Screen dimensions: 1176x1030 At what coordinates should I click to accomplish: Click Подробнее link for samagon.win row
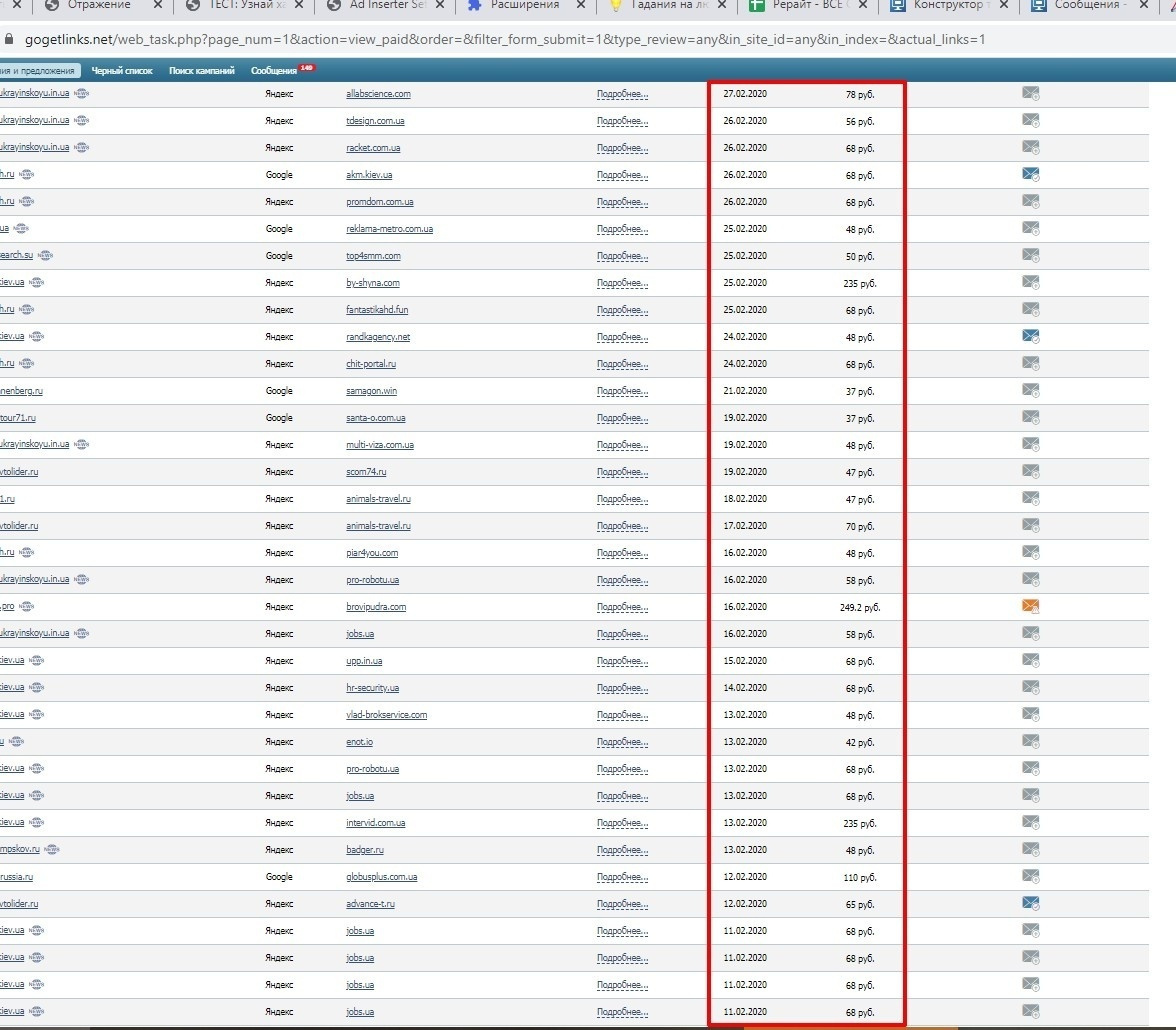coord(622,391)
